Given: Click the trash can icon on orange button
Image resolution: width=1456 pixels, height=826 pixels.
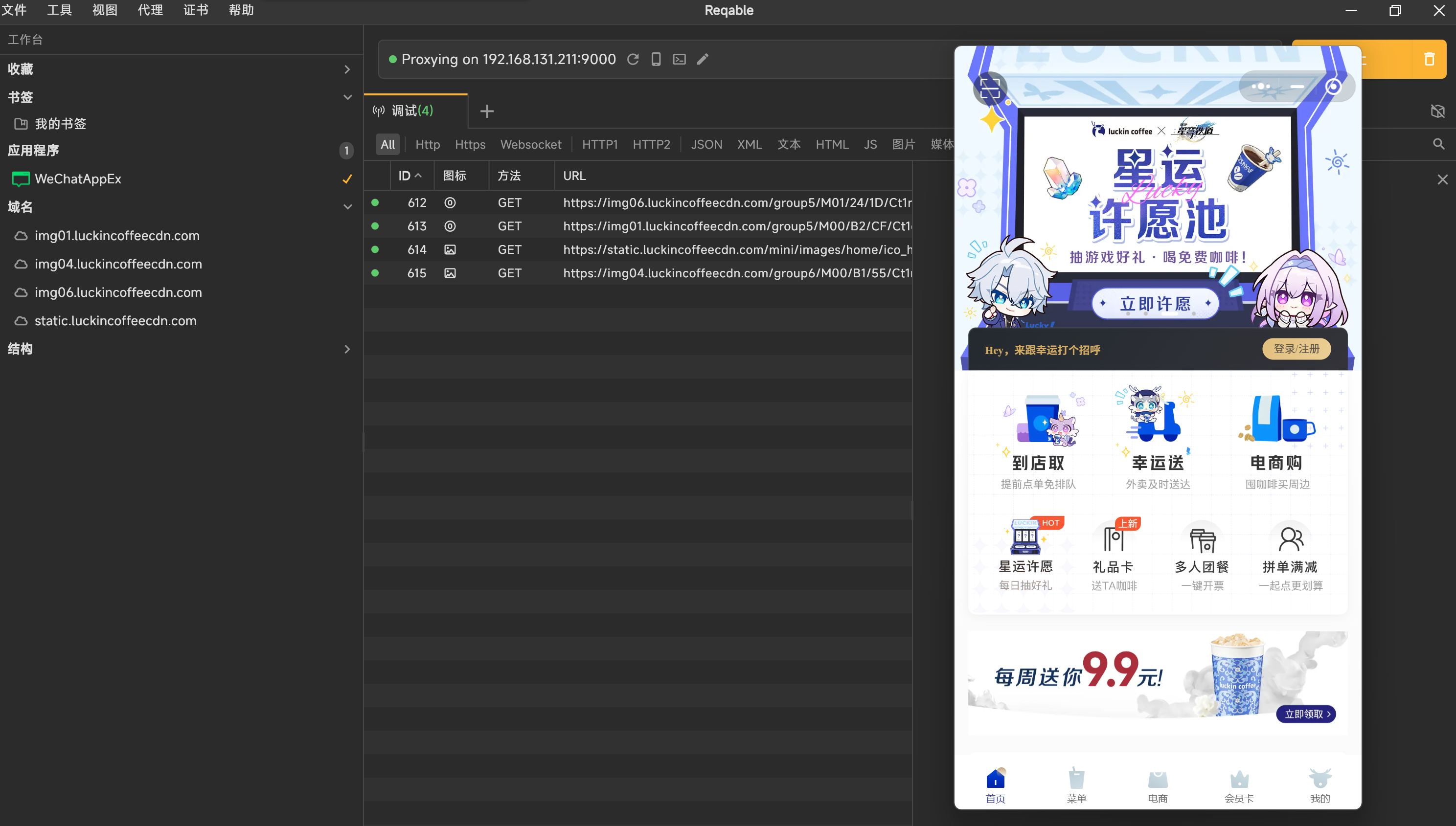Looking at the screenshot, I should (1429, 59).
